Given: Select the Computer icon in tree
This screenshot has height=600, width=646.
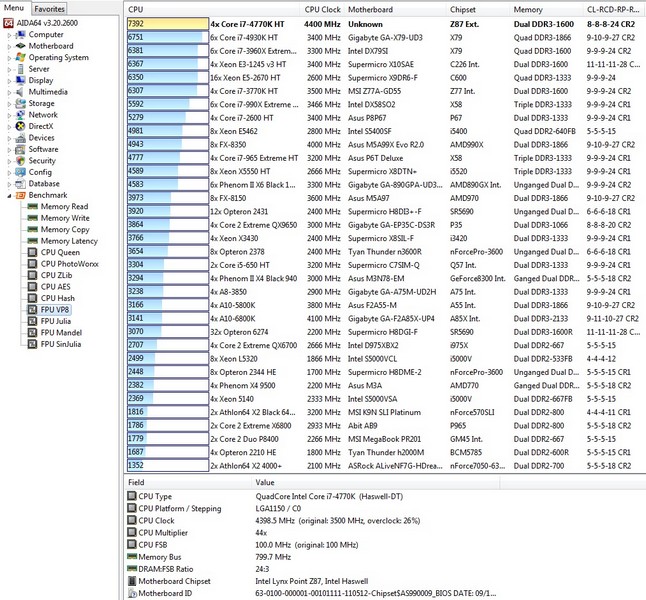Looking at the screenshot, I should 21,35.
